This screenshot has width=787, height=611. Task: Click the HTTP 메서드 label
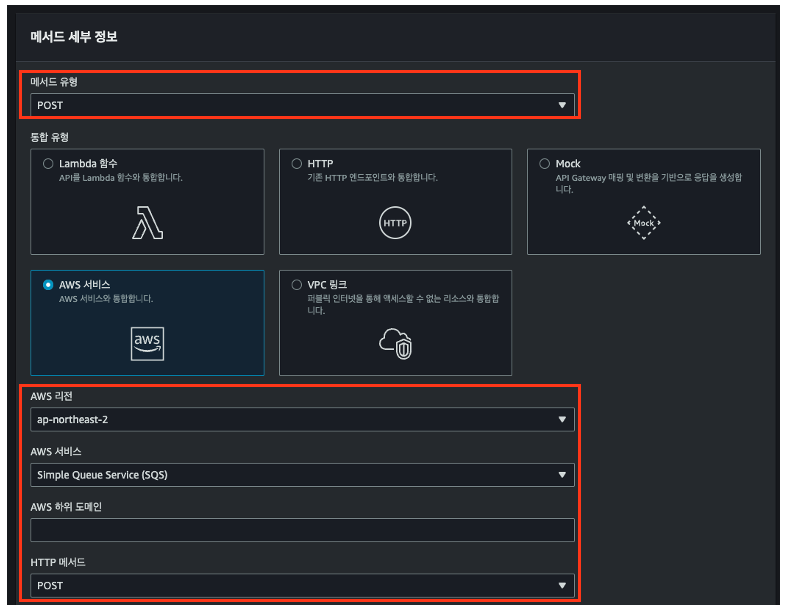click(x=58, y=562)
